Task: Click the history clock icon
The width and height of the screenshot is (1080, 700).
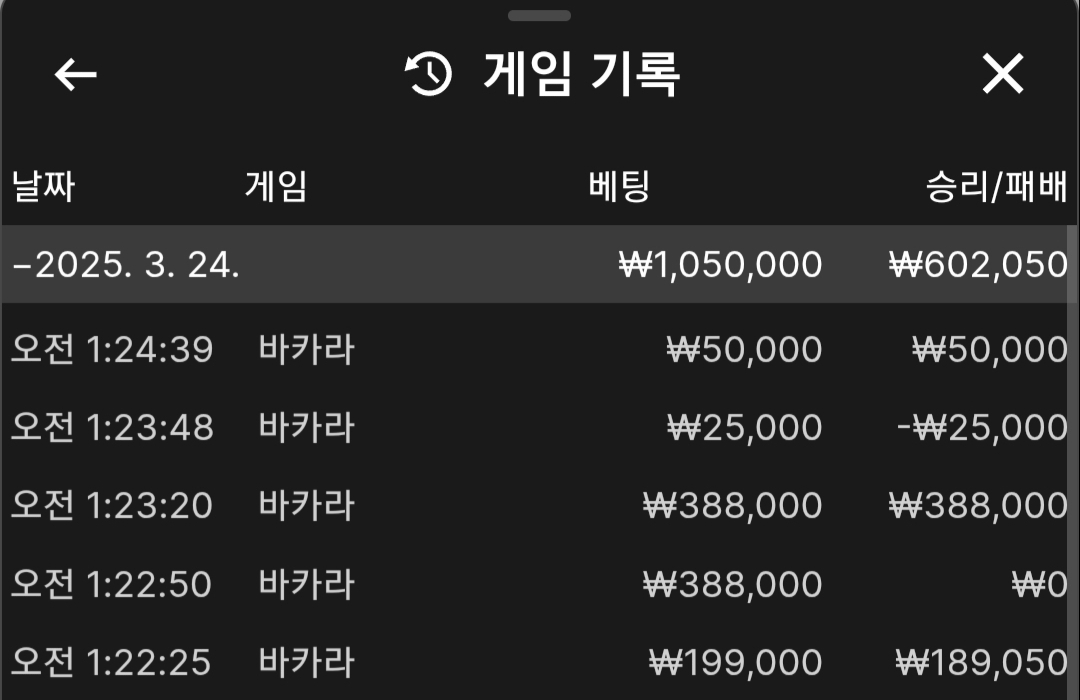Action: [x=429, y=74]
